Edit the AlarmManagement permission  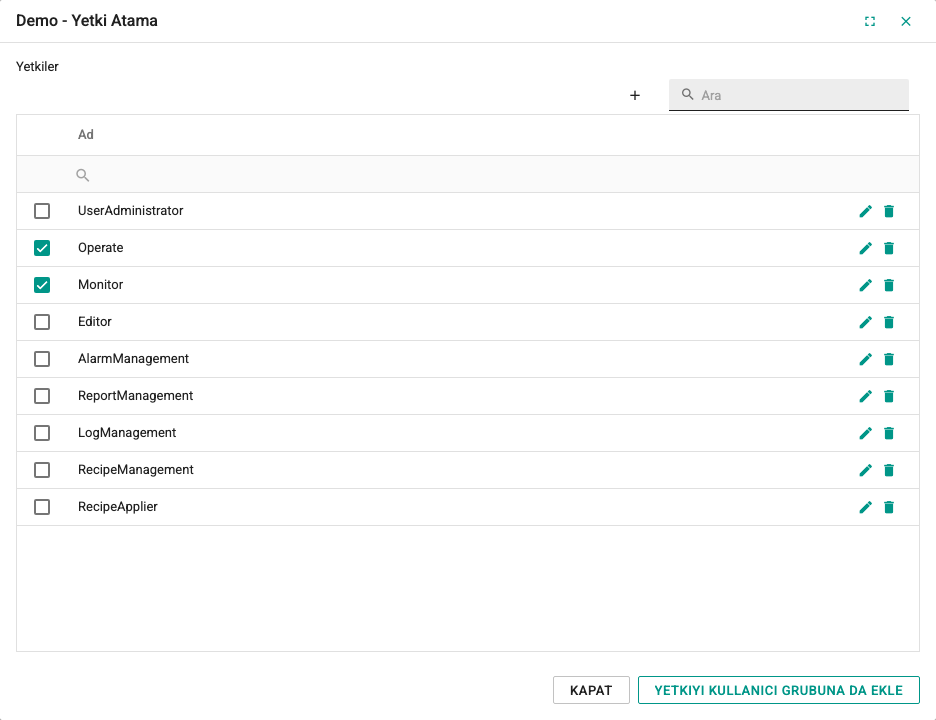tap(866, 359)
